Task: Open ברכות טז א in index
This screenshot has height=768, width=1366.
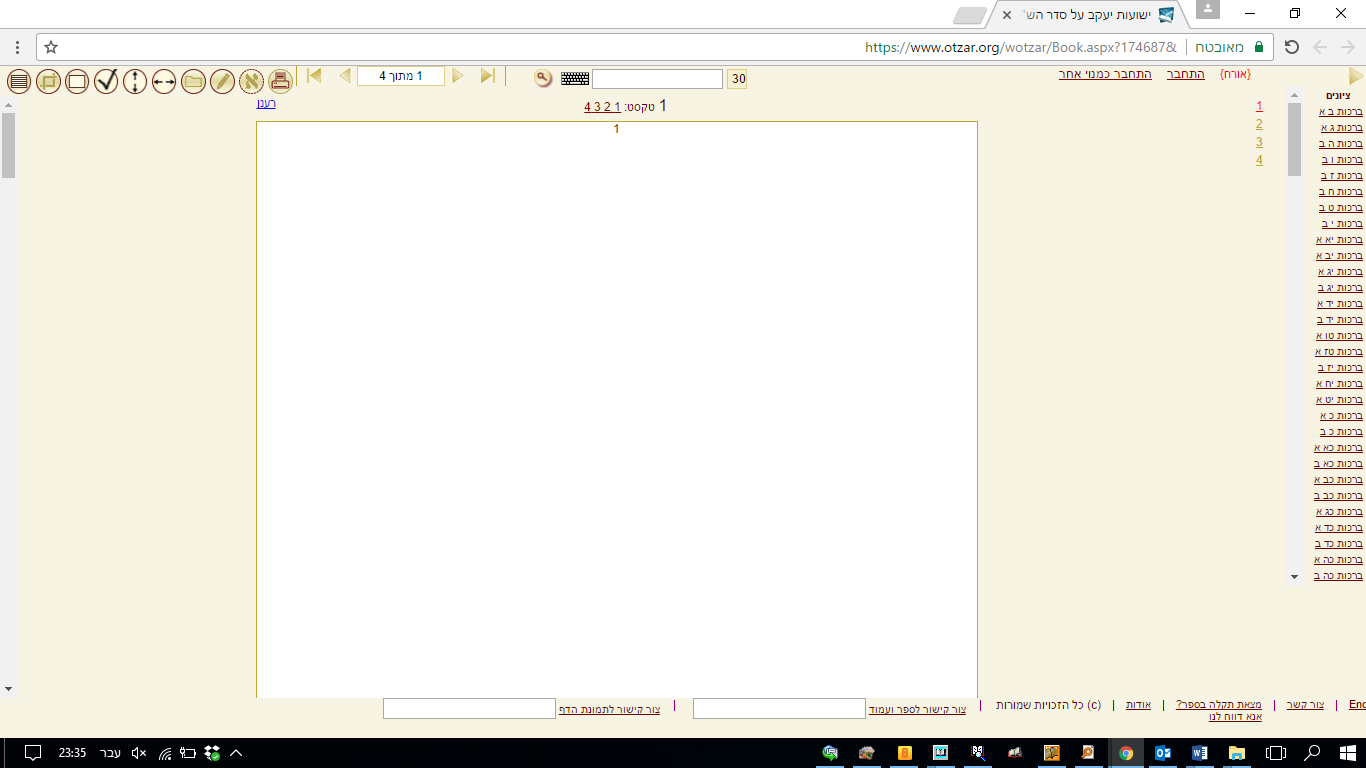Action: (x=1338, y=352)
